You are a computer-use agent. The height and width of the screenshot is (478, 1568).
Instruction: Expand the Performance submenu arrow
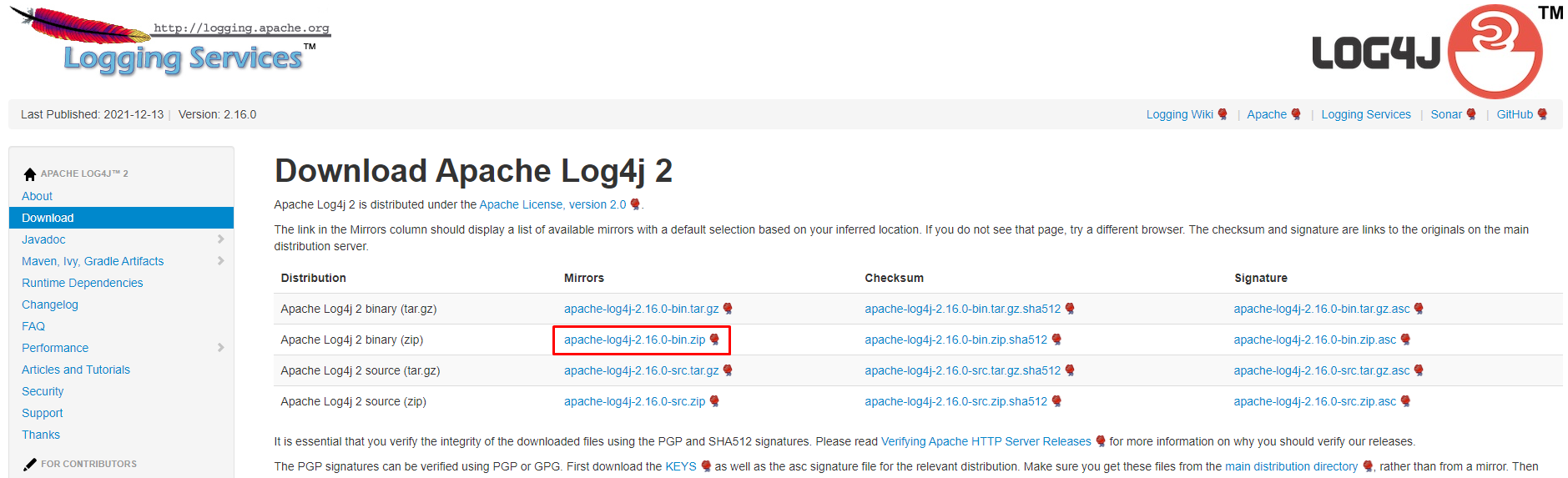(x=220, y=348)
